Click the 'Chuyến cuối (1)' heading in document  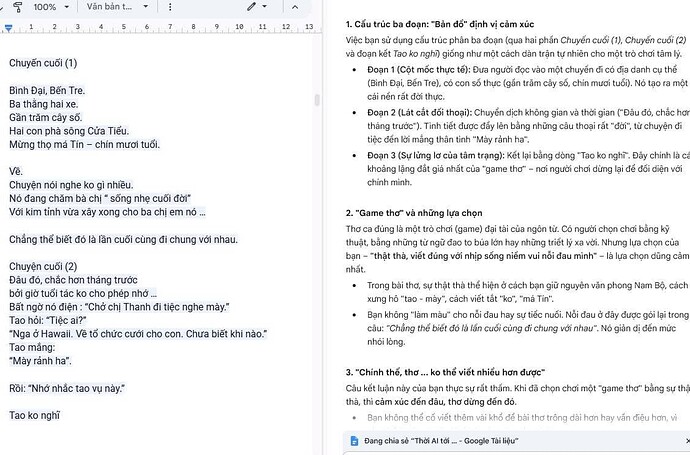coord(43,63)
